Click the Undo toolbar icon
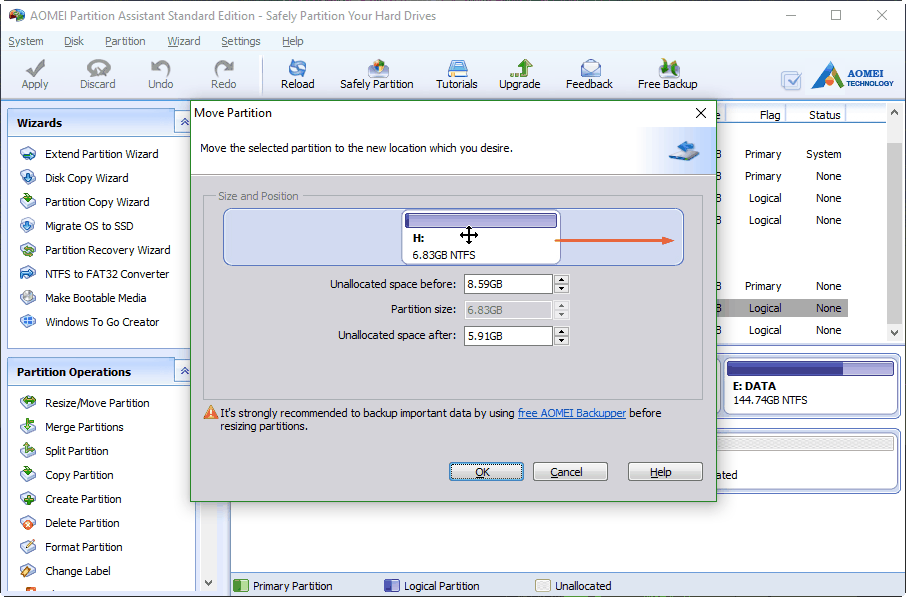 (160, 73)
